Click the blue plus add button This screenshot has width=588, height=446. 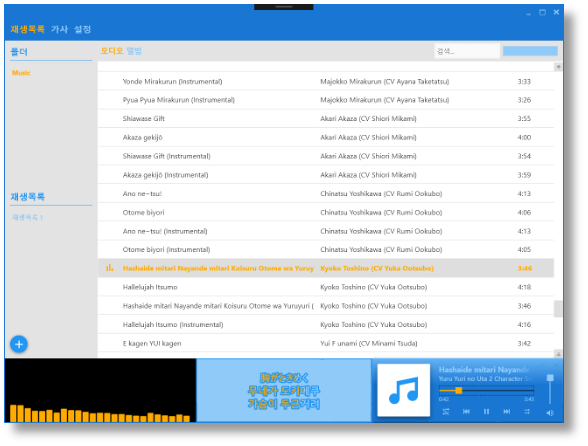[19, 344]
